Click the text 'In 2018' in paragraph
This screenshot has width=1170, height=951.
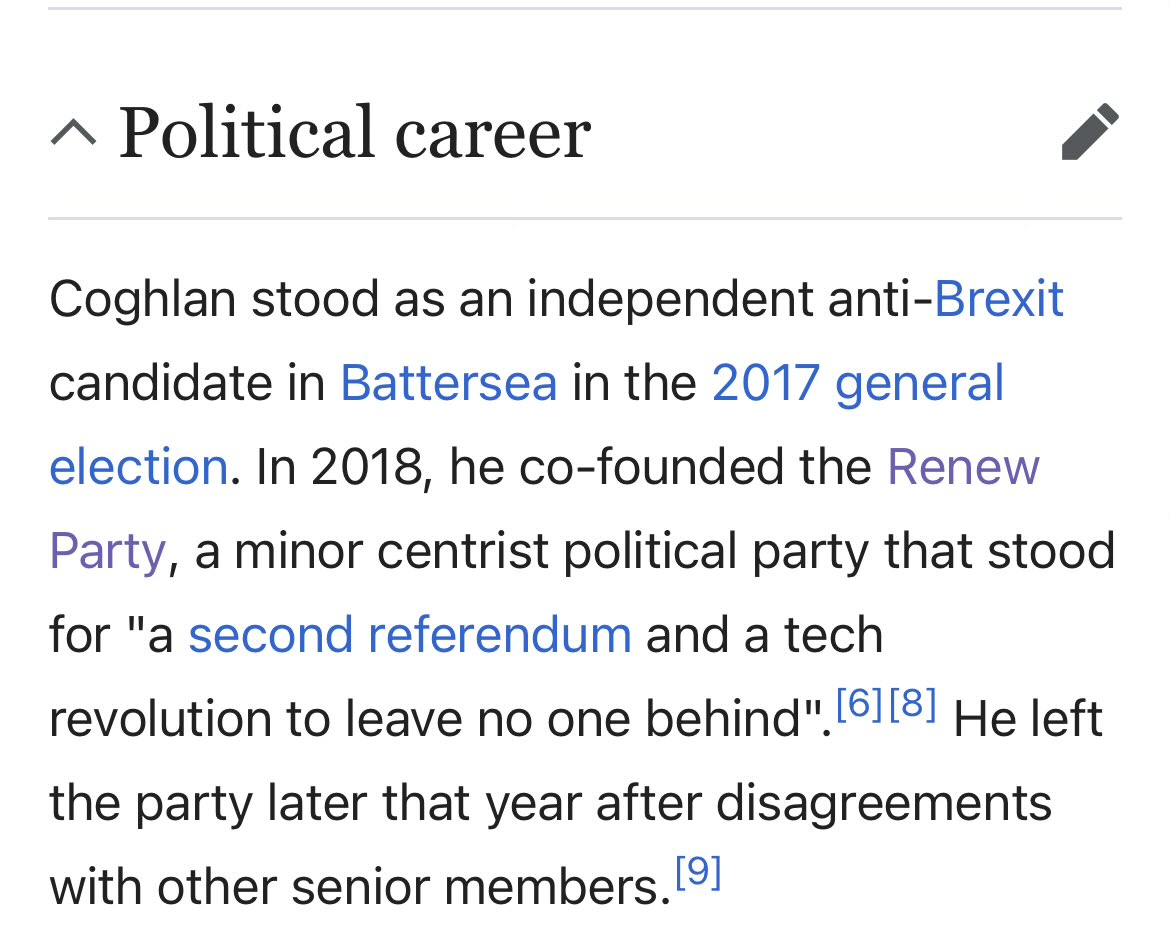point(340,468)
